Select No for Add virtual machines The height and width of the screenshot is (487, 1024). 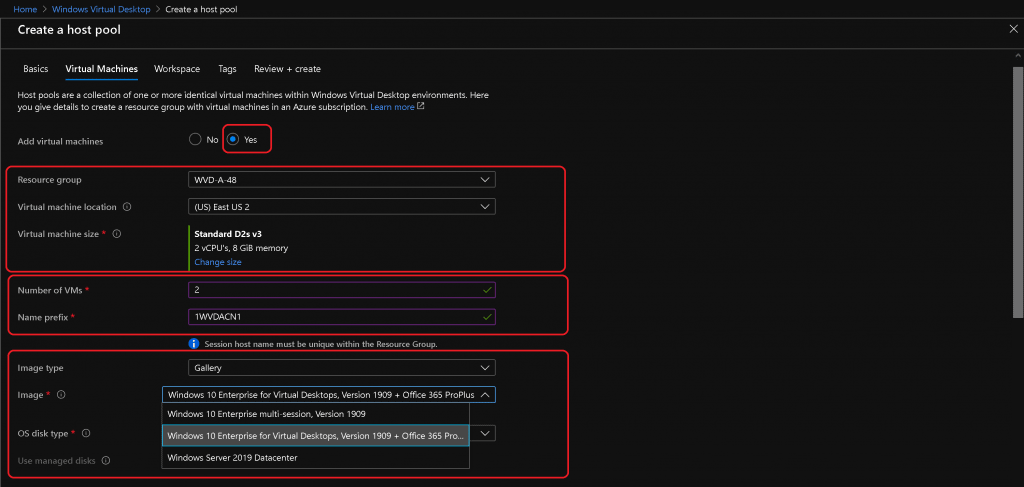(x=195, y=139)
